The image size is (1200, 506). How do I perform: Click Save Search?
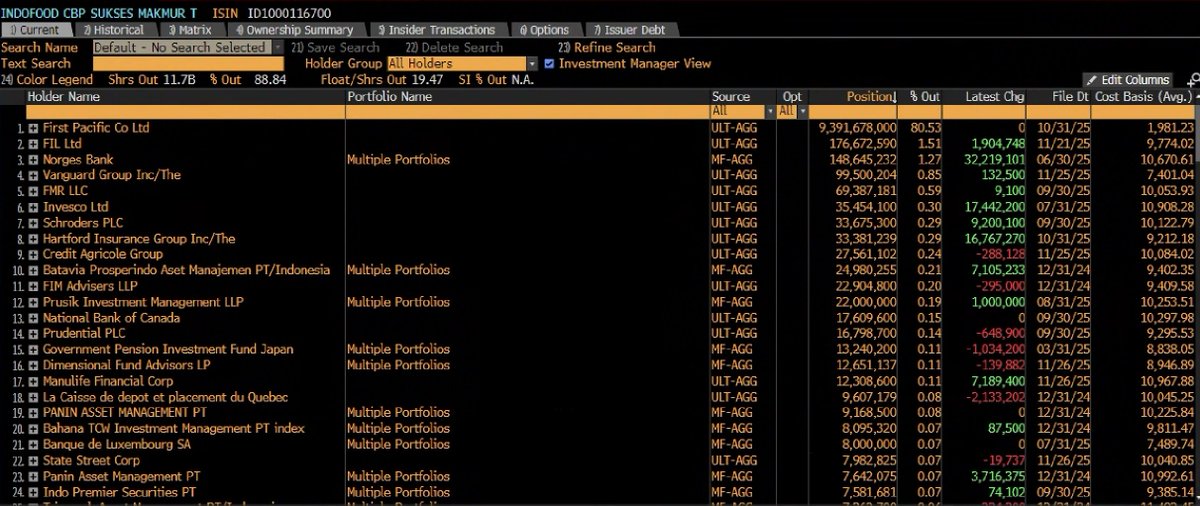coord(335,47)
